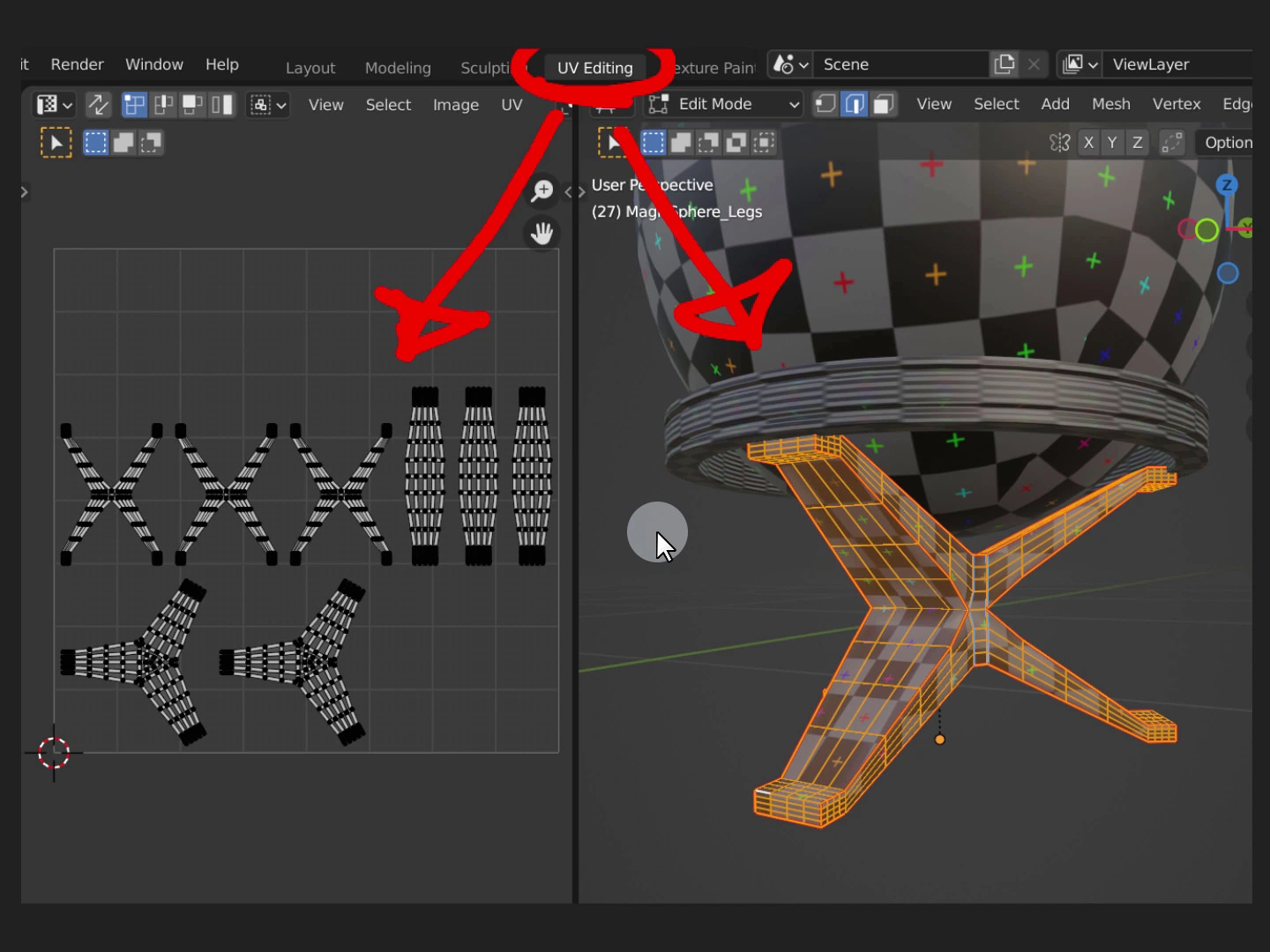The width and height of the screenshot is (1270, 952).
Task: Click the pan hand icon in UV editor
Action: pyautogui.click(x=542, y=234)
